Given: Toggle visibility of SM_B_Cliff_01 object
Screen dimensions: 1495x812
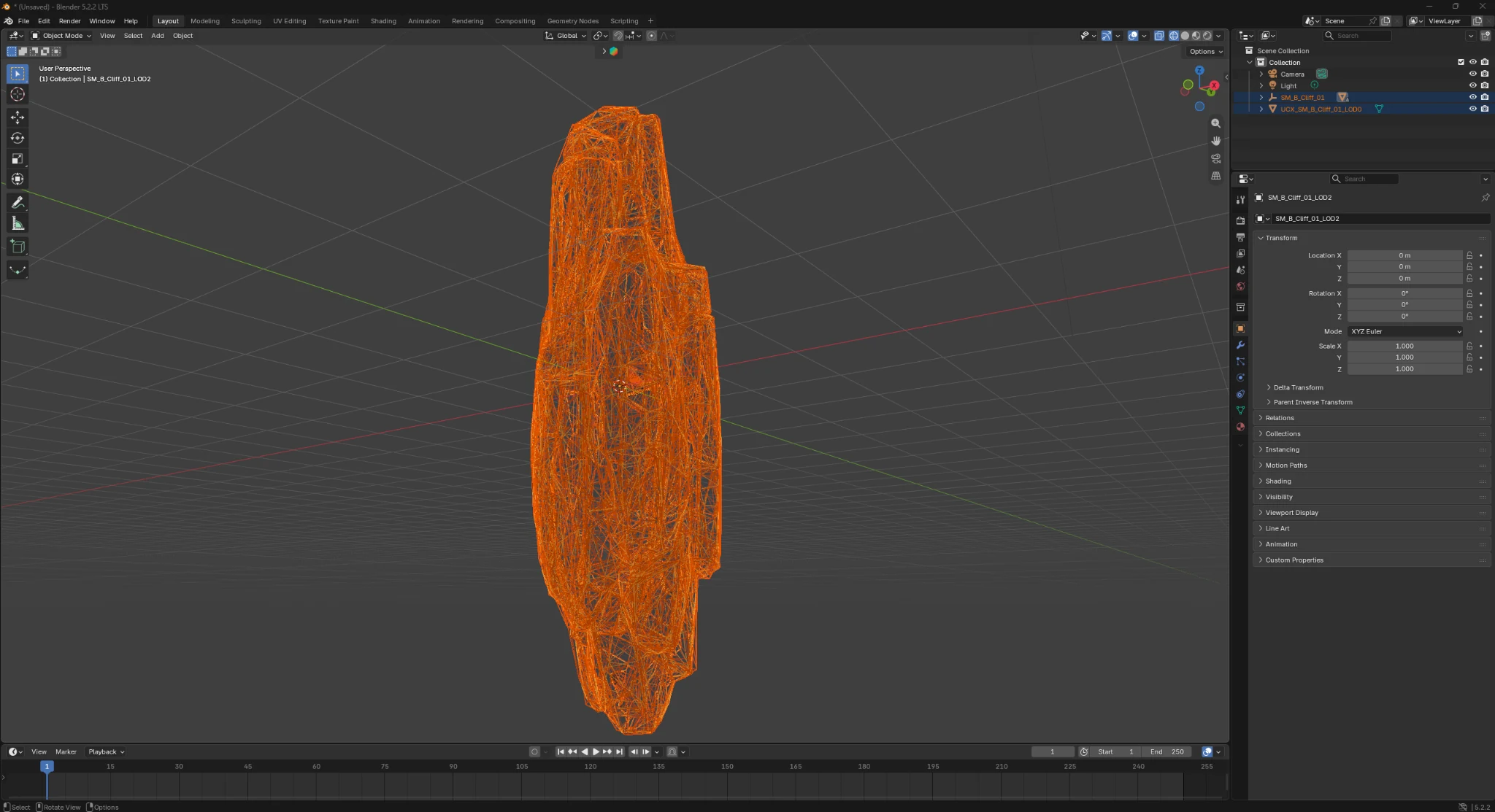Looking at the screenshot, I should pyautogui.click(x=1472, y=97).
